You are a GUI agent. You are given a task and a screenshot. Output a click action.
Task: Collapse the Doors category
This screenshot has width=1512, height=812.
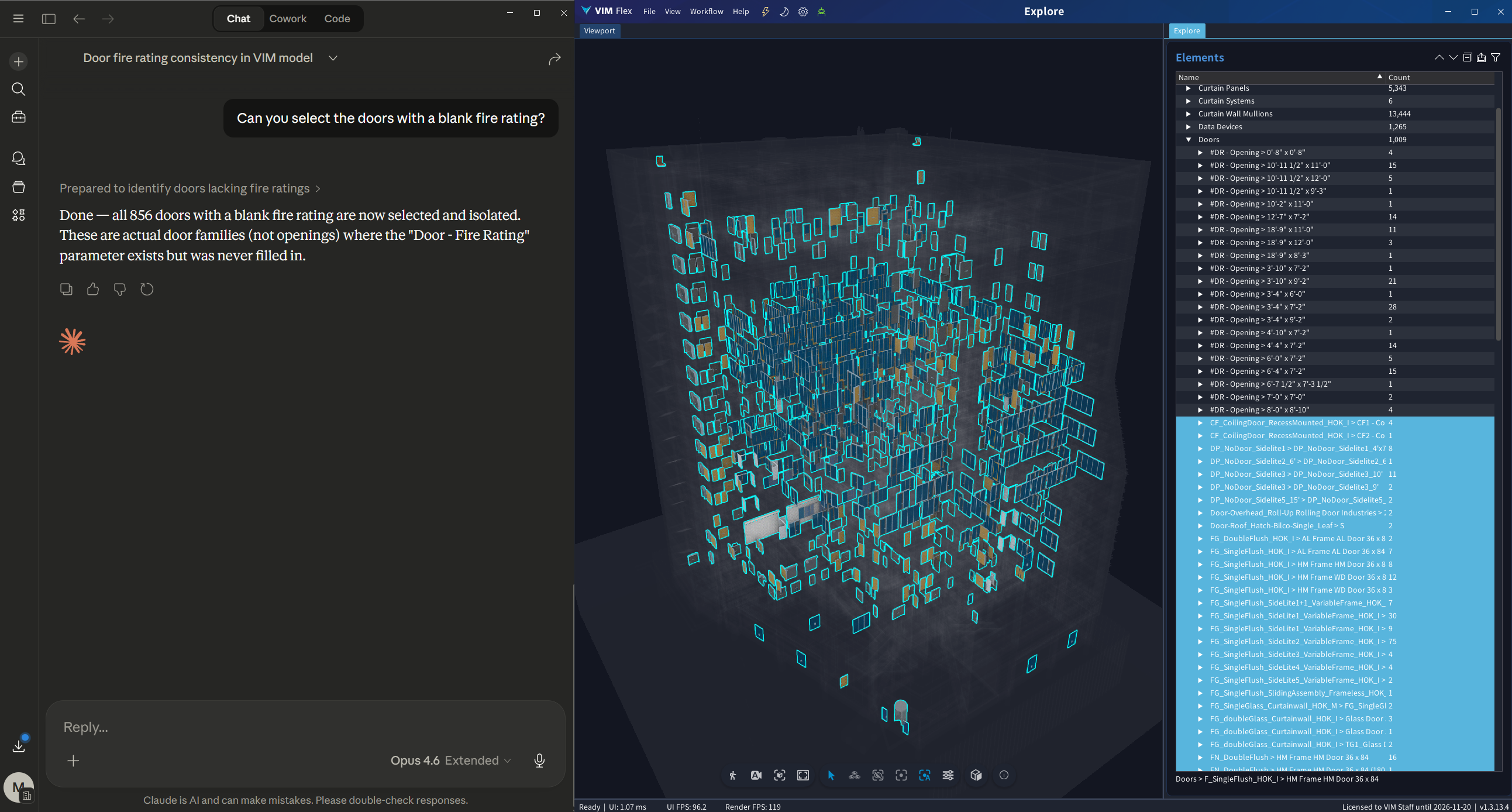[1189, 140]
